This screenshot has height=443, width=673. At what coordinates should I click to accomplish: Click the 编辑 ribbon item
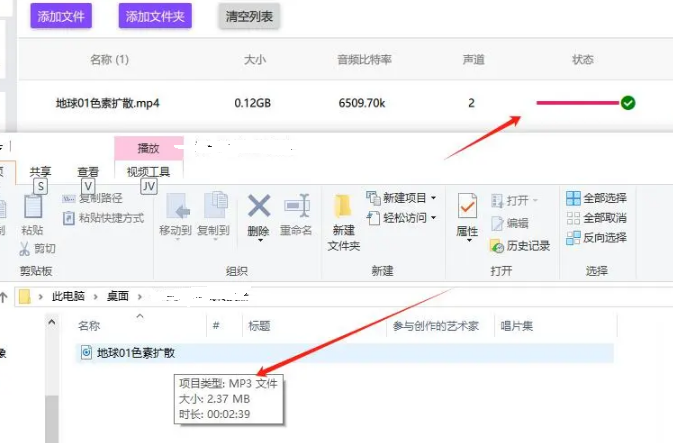[509, 223]
